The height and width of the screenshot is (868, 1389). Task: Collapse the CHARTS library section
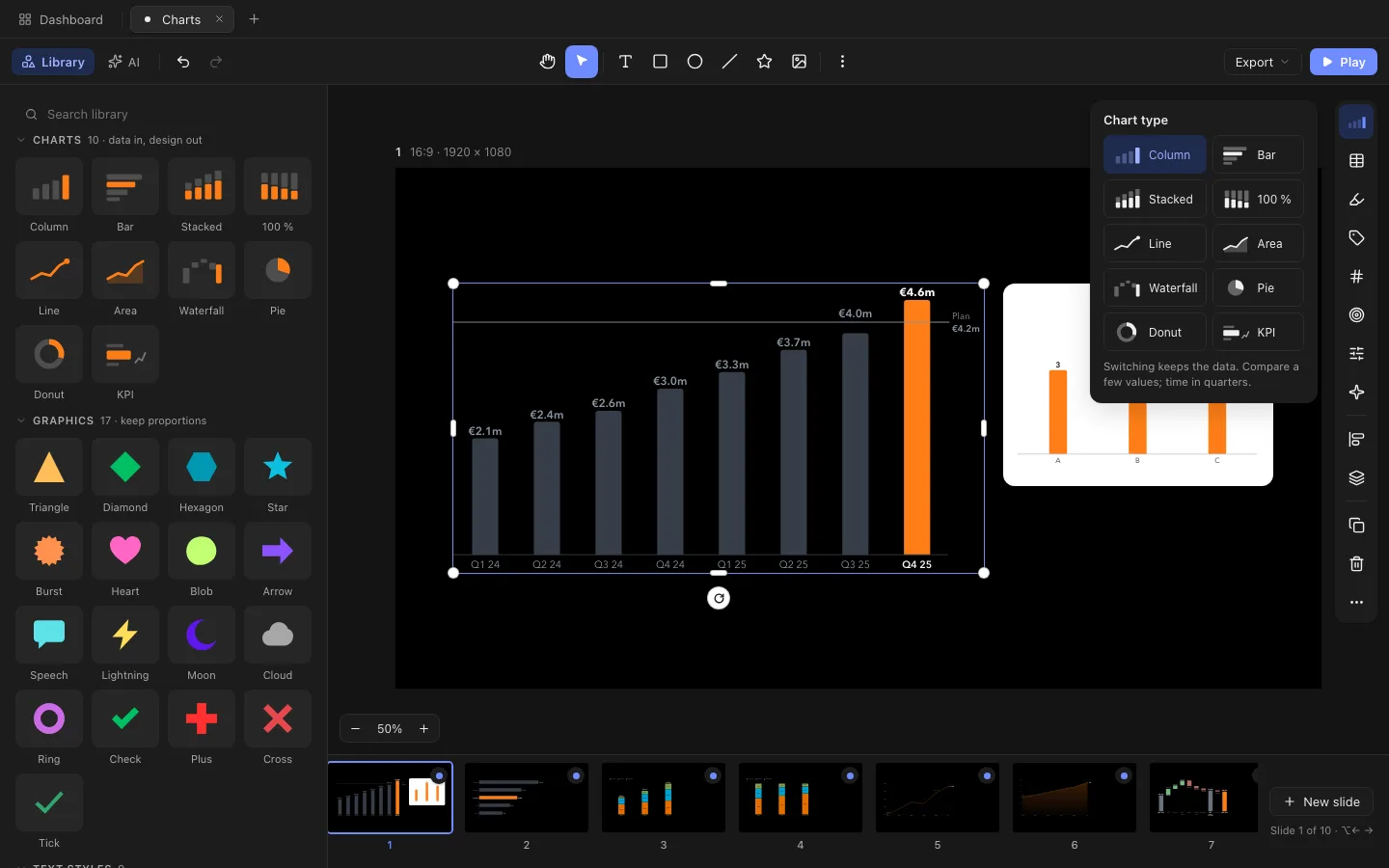click(21, 140)
